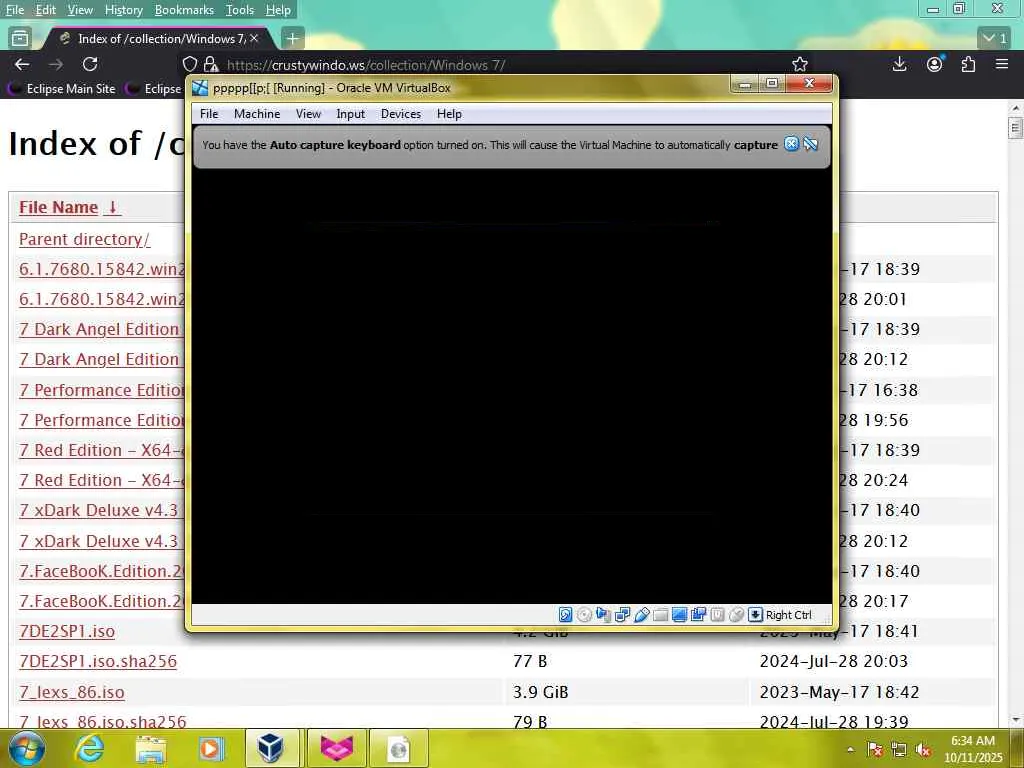This screenshot has height=768, width=1024.
Task: Click the tracking protection shield icon
Action: (x=189, y=64)
